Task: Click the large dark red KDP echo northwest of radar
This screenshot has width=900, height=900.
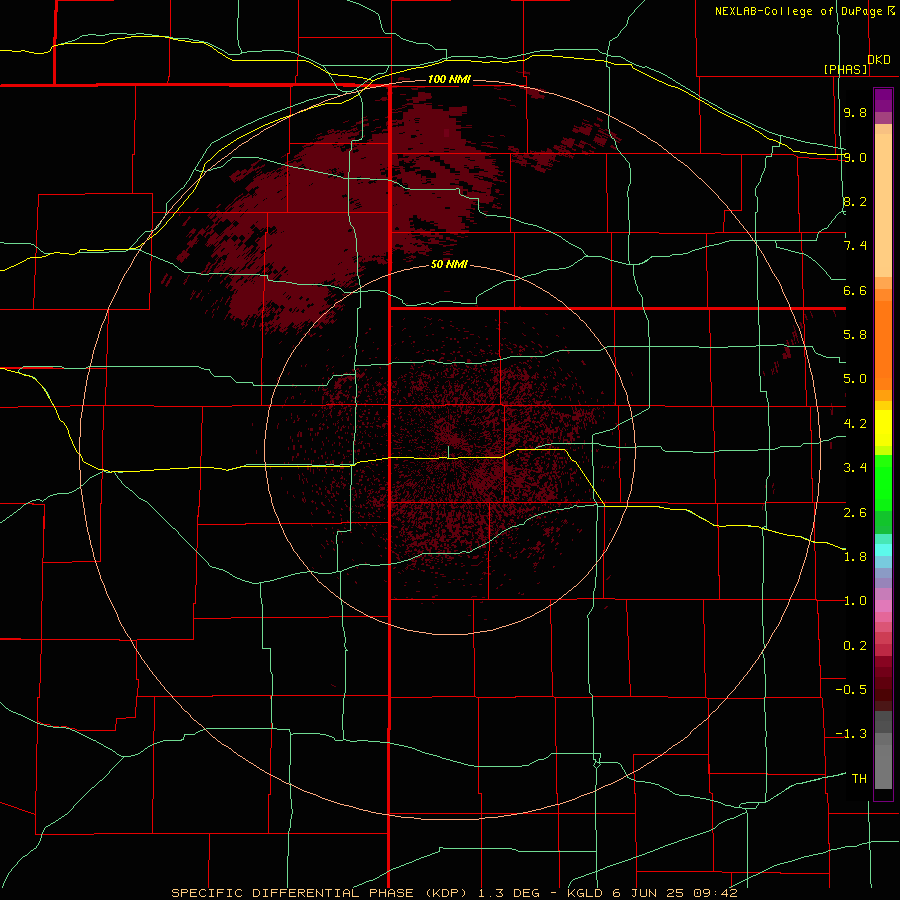Action: [x=321, y=230]
